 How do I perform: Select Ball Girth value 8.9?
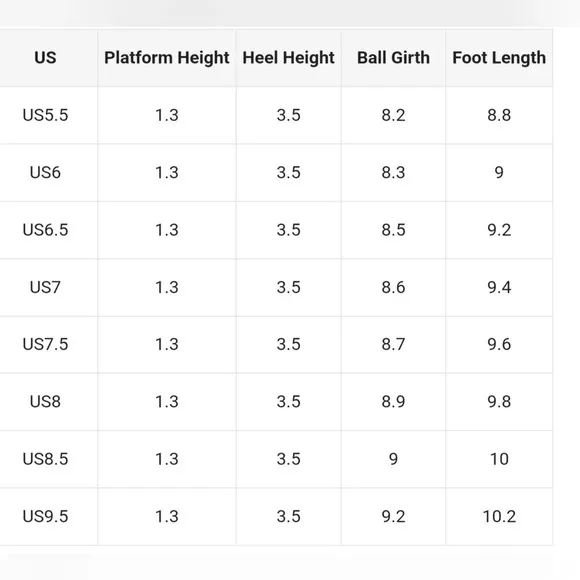393,401
